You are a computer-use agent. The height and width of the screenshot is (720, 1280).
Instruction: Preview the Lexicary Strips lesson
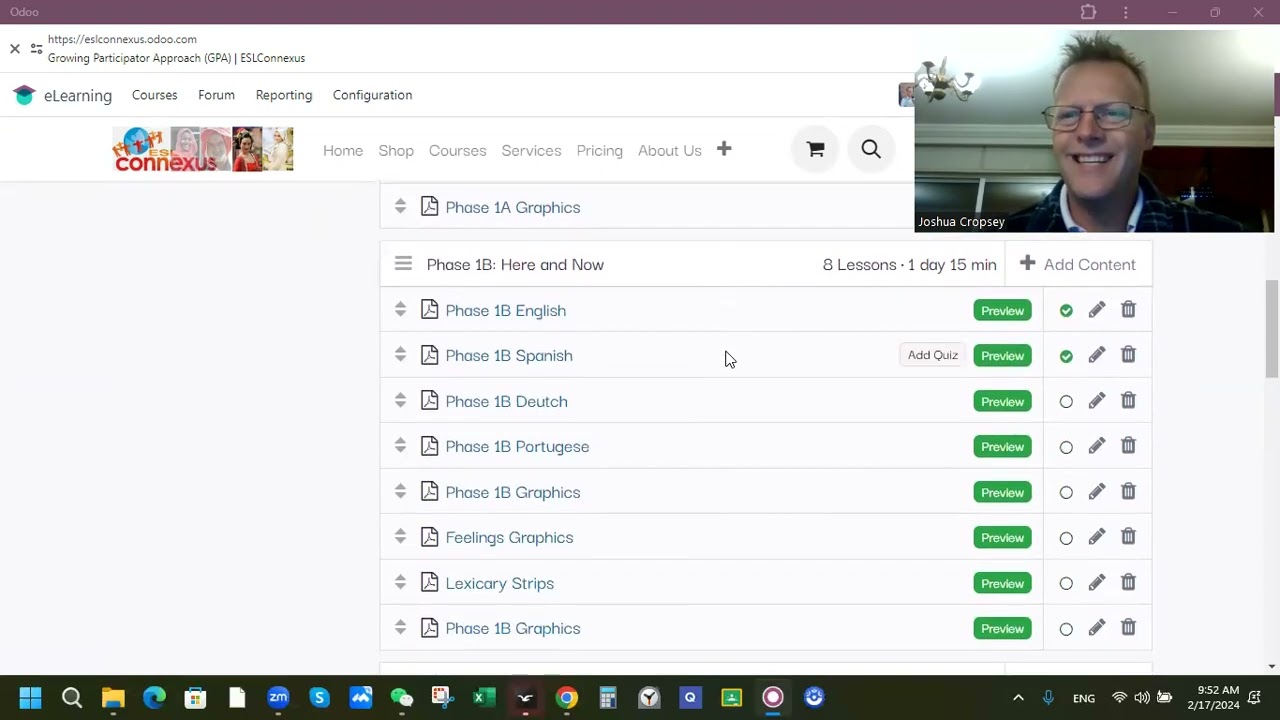(1002, 583)
